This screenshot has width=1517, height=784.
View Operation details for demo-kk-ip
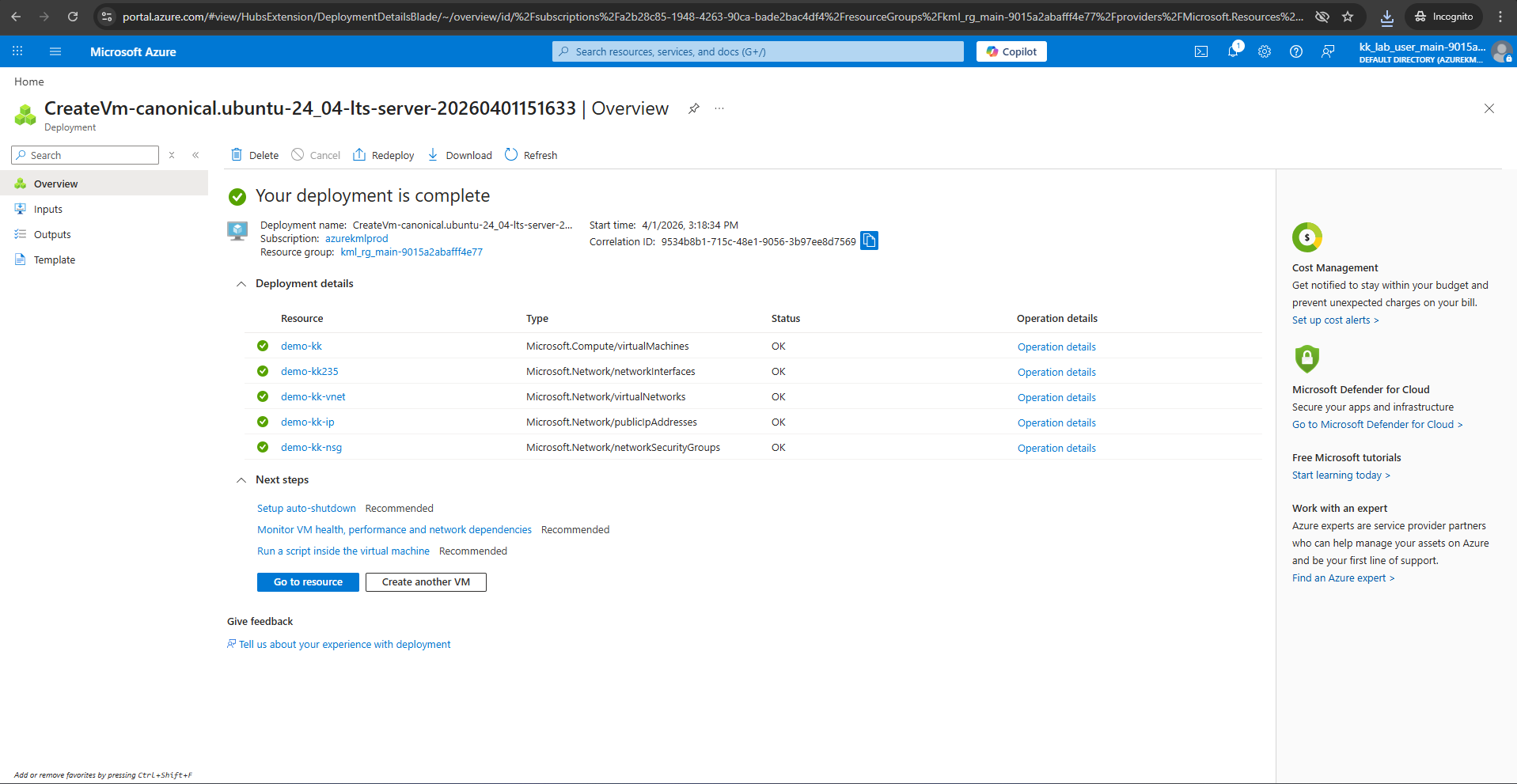pos(1056,422)
